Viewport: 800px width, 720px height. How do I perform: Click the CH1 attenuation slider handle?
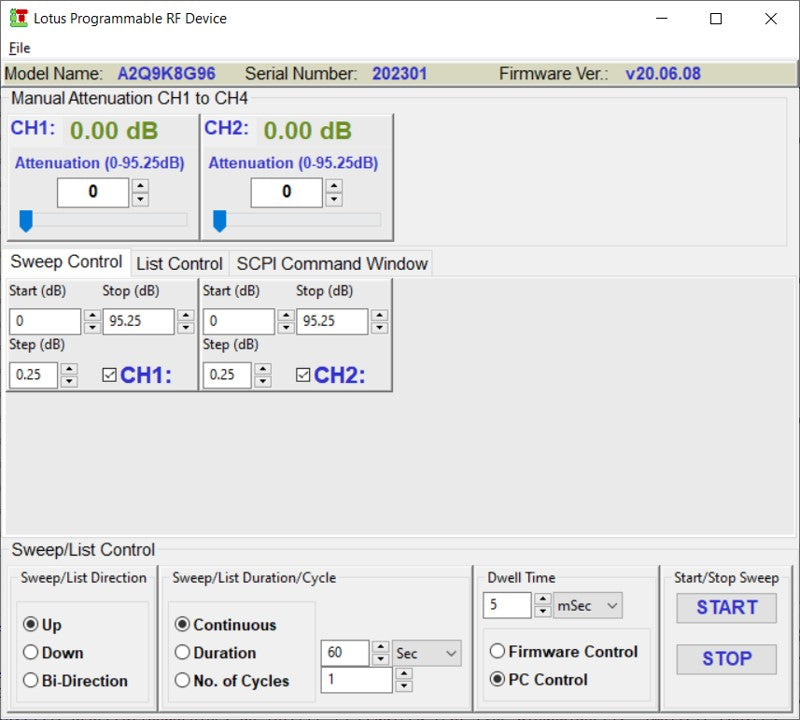click(x=26, y=220)
